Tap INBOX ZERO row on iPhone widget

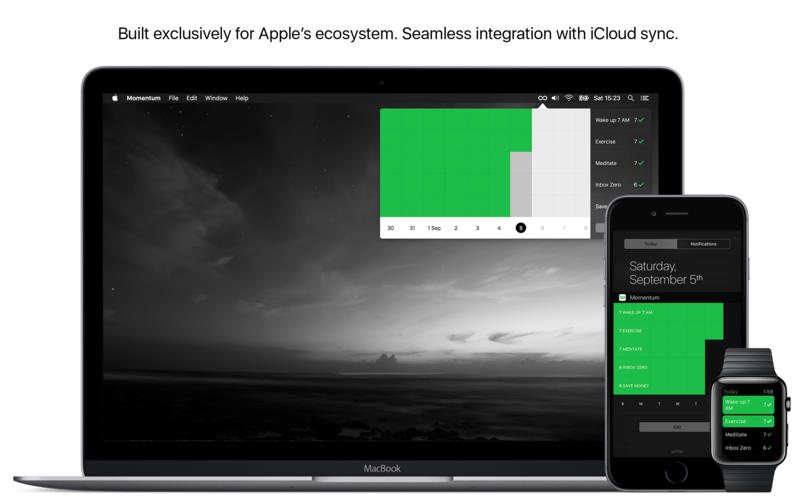pyautogui.click(x=659, y=367)
